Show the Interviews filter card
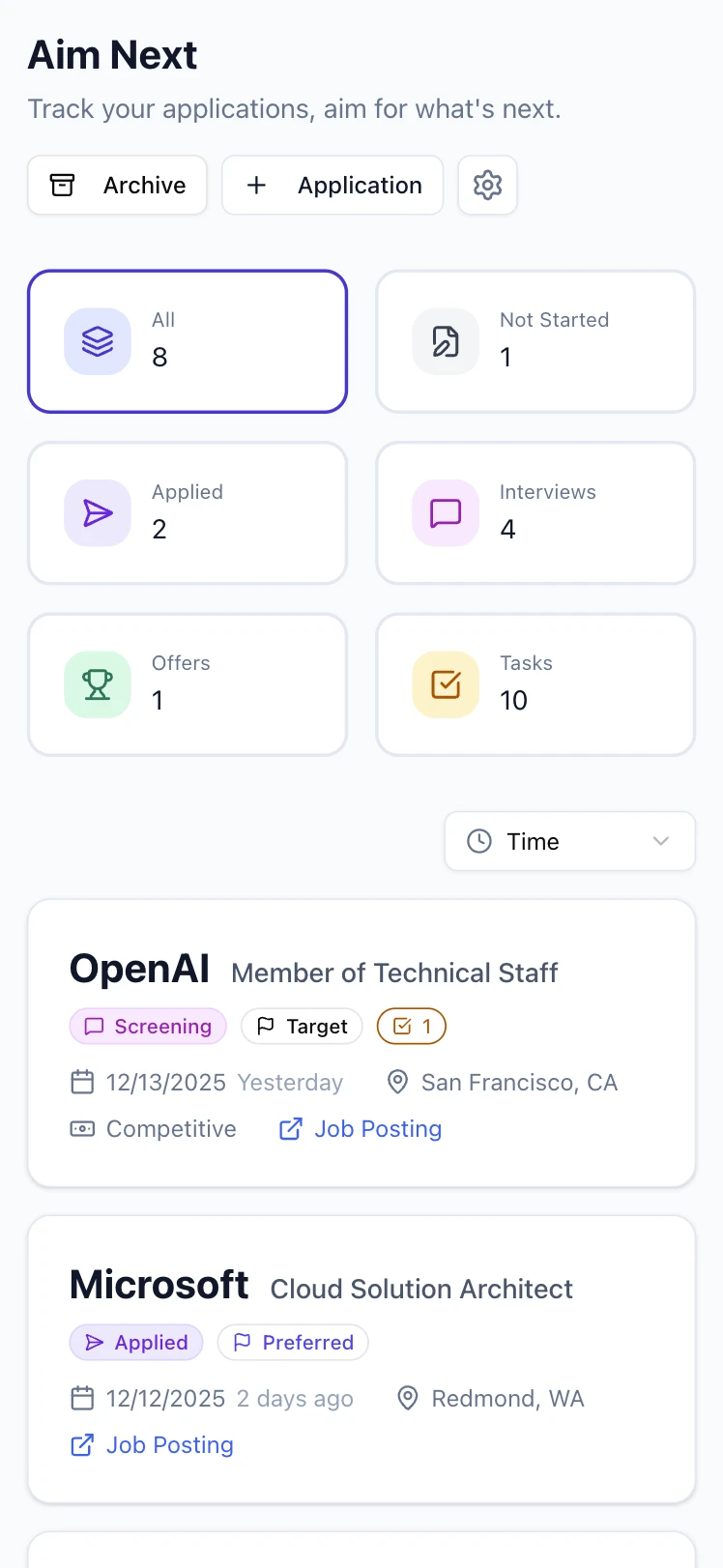 click(x=535, y=513)
